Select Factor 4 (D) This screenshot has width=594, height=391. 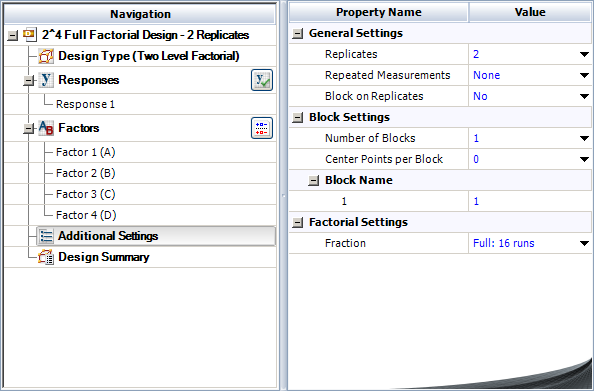point(86,215)
